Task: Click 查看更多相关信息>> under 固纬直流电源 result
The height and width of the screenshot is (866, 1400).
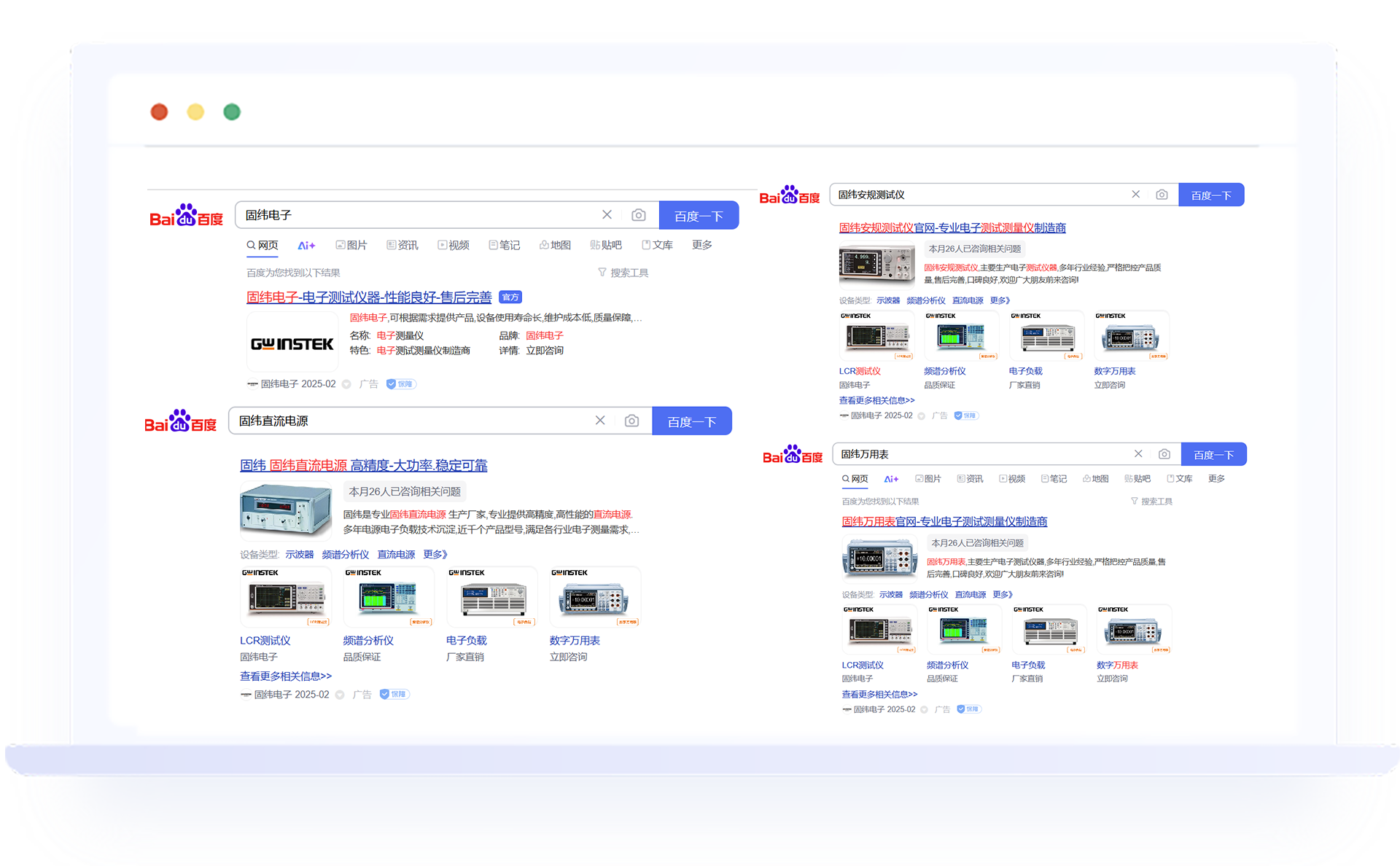Action: tap(286, 676)
